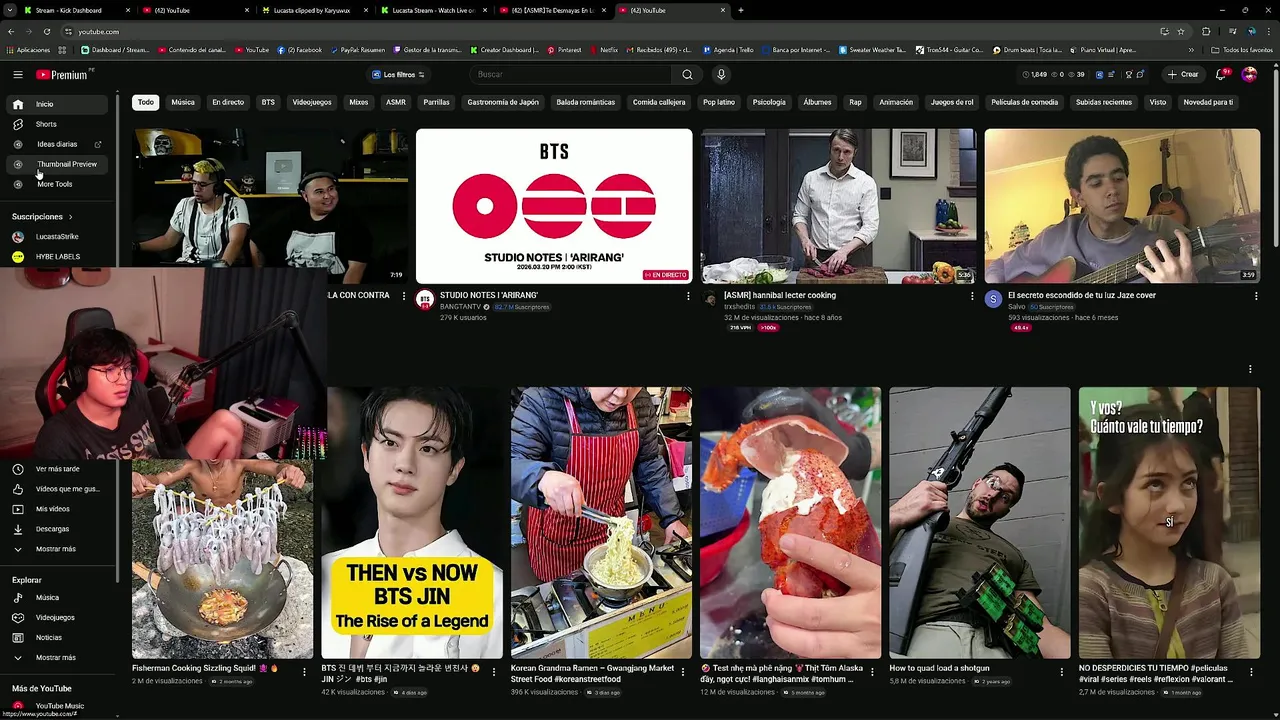Go to Inicio in the sidebar
This screenshot has width=1280, height=720.
click(58, 104)
